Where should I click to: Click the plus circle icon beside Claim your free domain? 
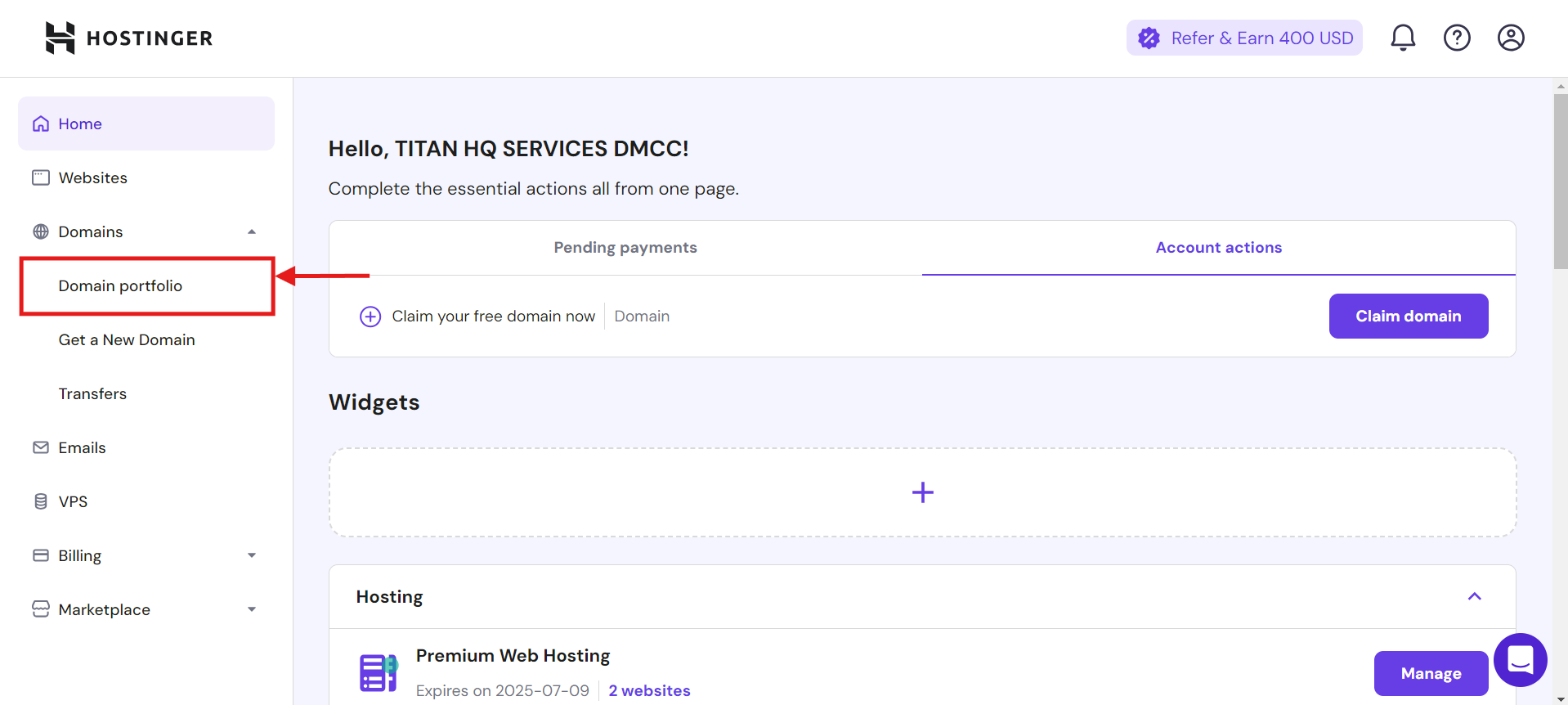[370, 317]
